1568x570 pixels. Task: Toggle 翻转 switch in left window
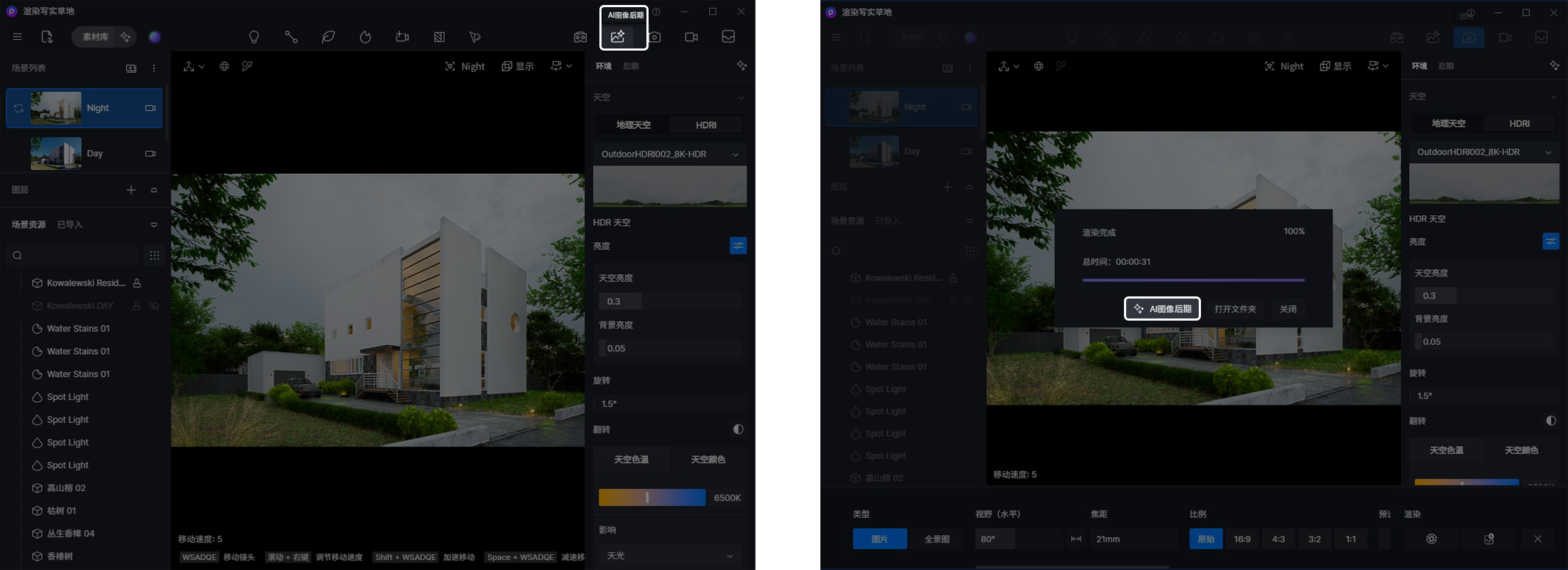(x=738, y=430)
